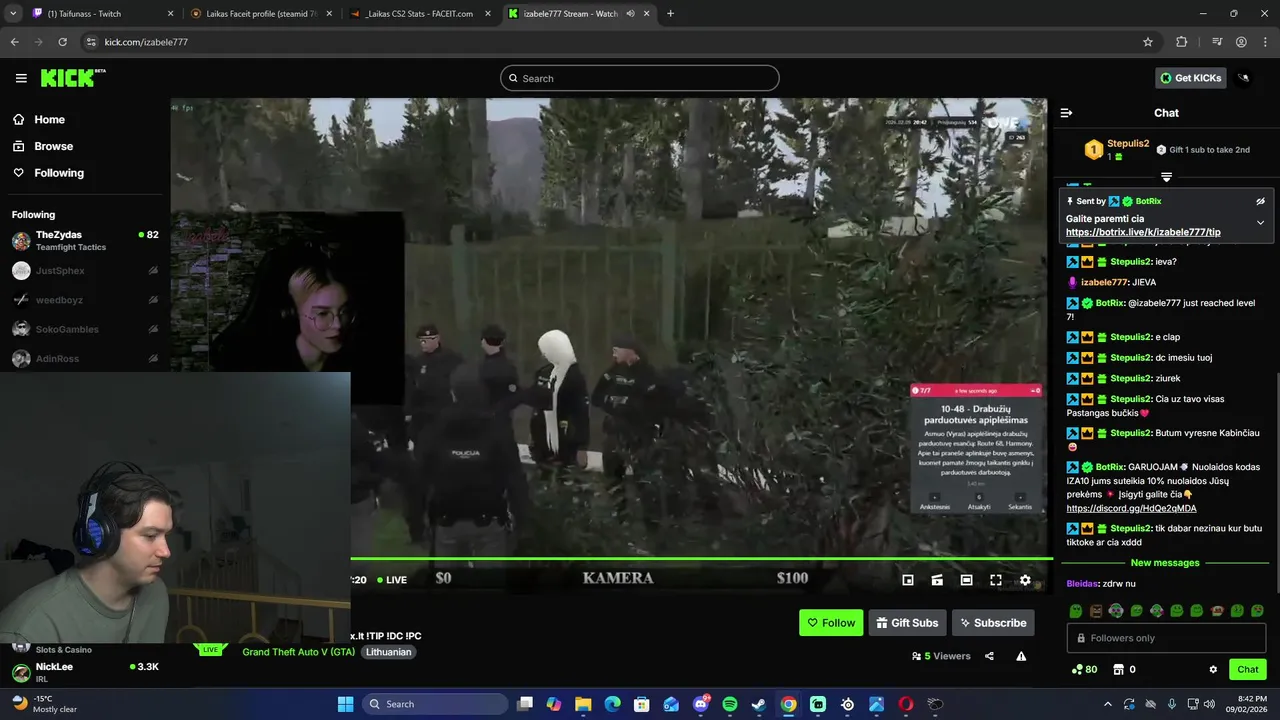Share the stream
The image size is (1280, 720).
989,656
